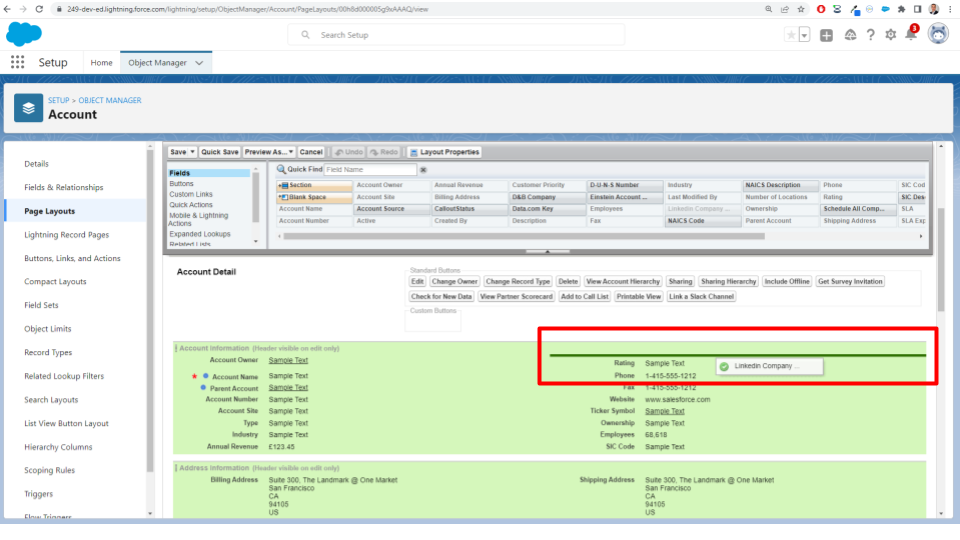The height and width of the screenshot is (540, 960).
Task: Click the browser address bar URL
Action: click(248, 9)
